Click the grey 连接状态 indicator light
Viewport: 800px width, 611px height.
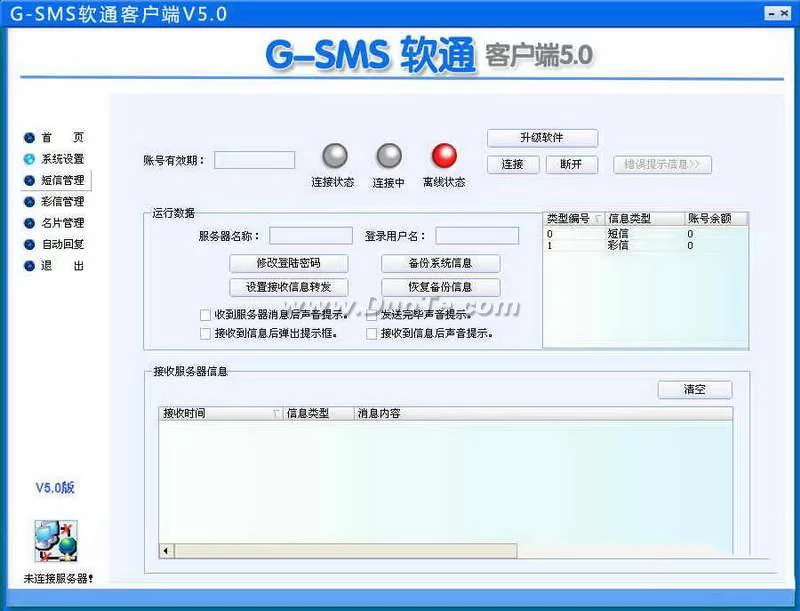pos(335,156)
